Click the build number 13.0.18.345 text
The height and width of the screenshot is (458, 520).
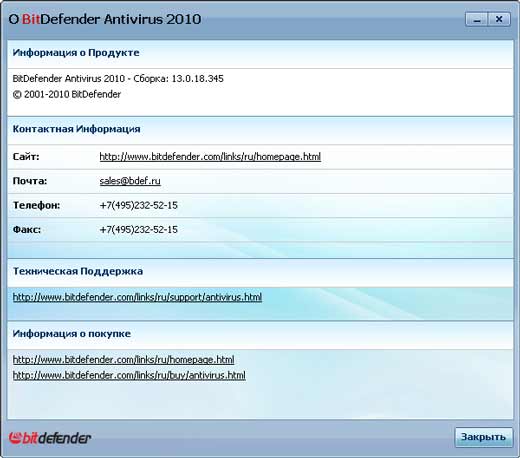point(197,79)
